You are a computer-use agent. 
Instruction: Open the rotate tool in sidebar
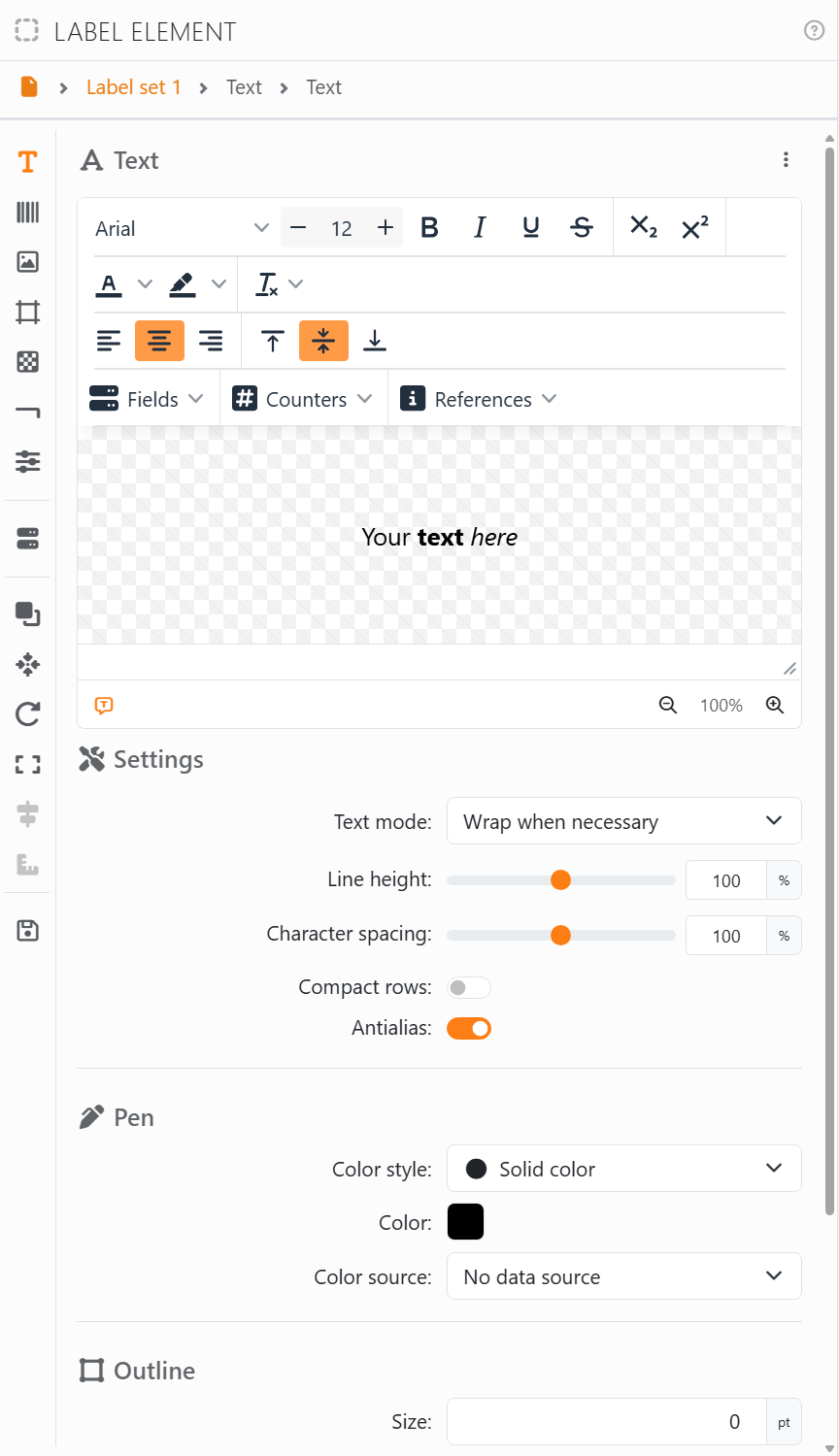coord(27,714)
